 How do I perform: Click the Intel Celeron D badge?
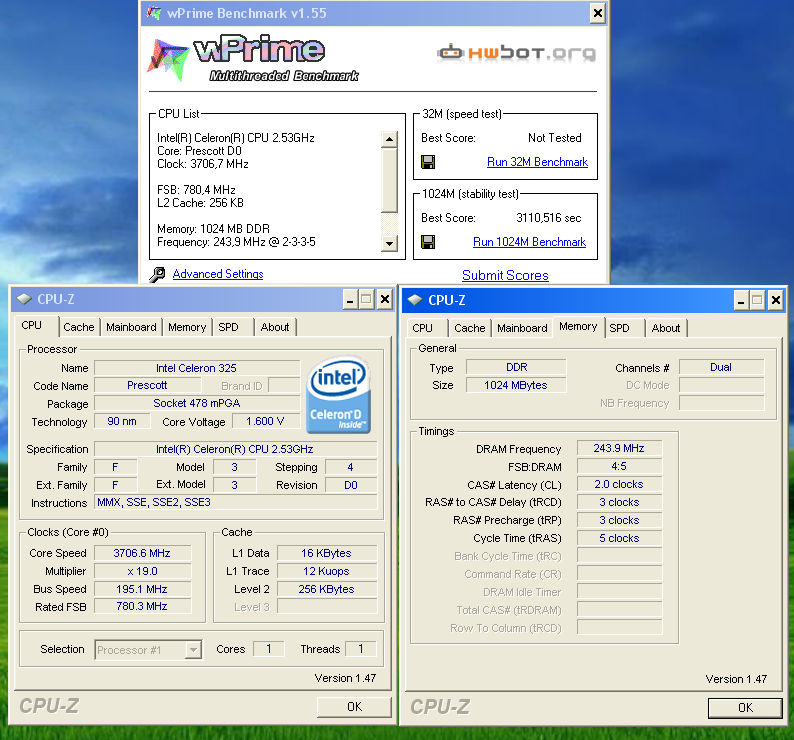click(338, 395)
